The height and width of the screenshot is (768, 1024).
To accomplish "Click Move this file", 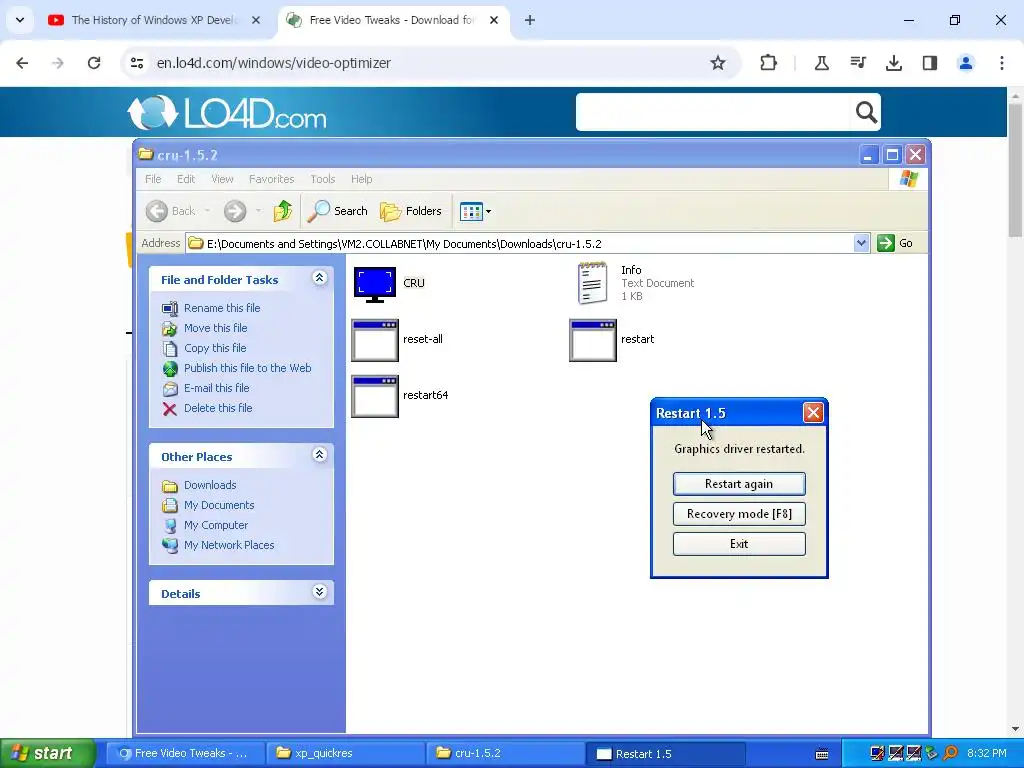I will pyautogui.click(x=216, y=328).
